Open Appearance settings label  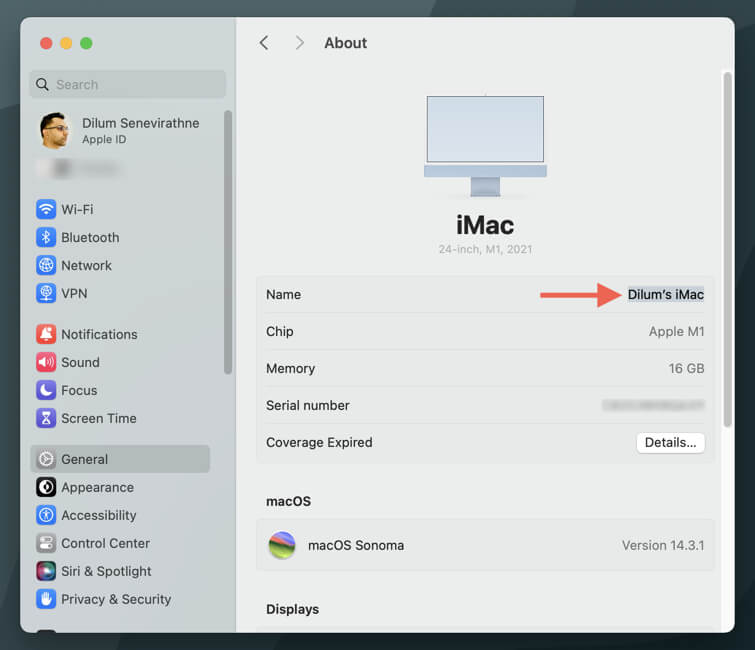97,487
